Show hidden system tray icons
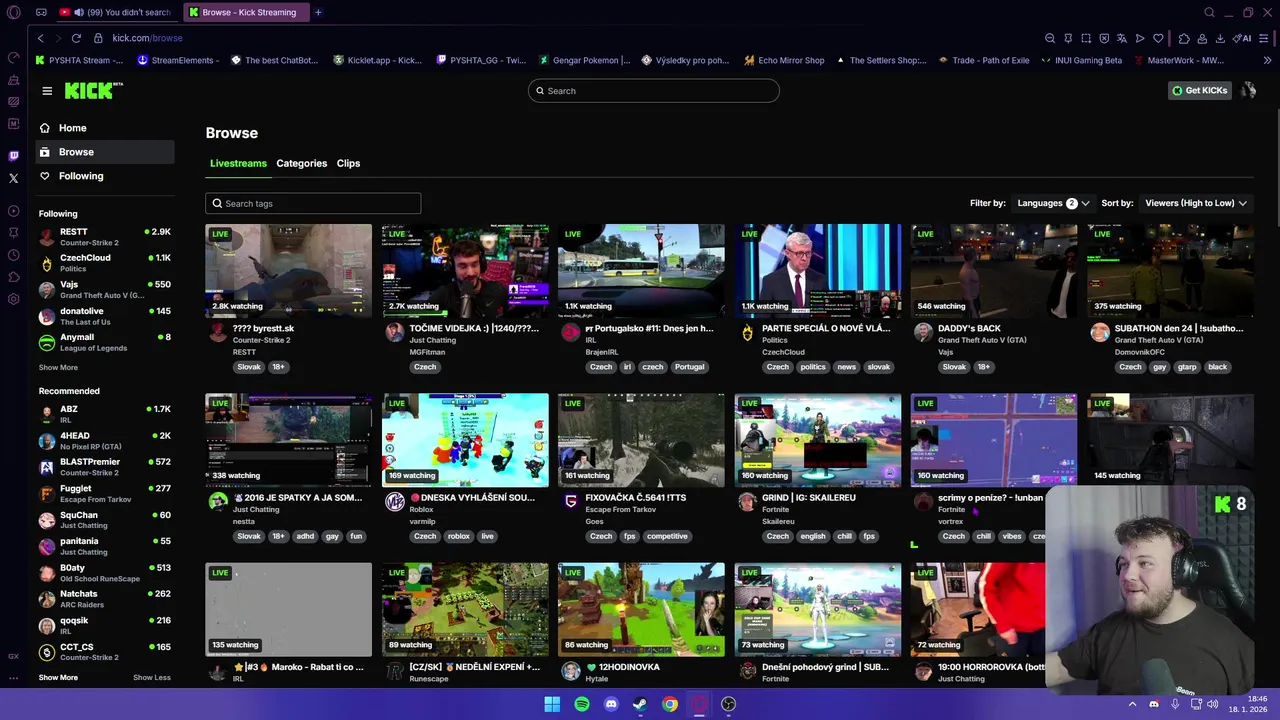 click(1132, 704)
